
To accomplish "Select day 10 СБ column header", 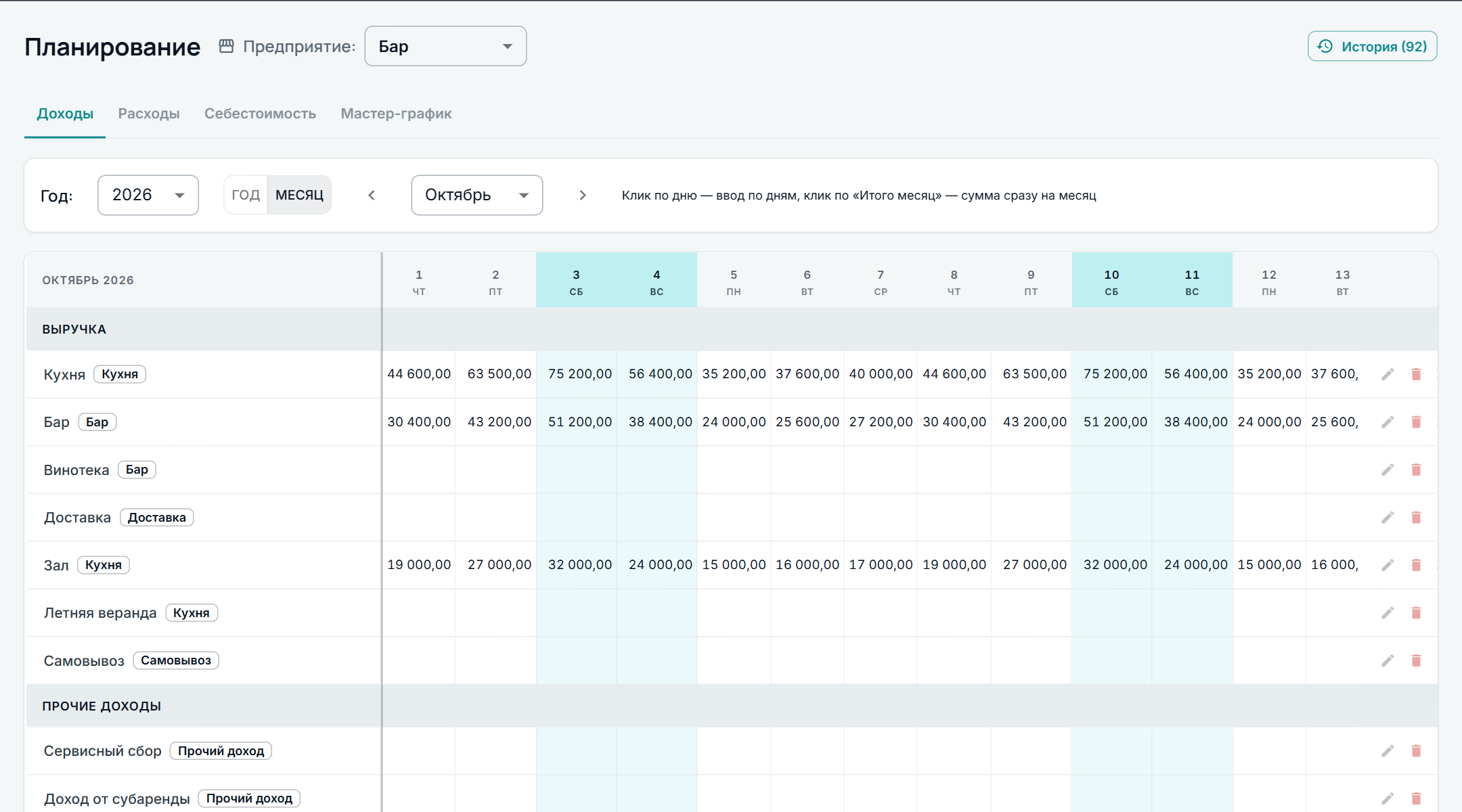I will [x=1111, y=281].
